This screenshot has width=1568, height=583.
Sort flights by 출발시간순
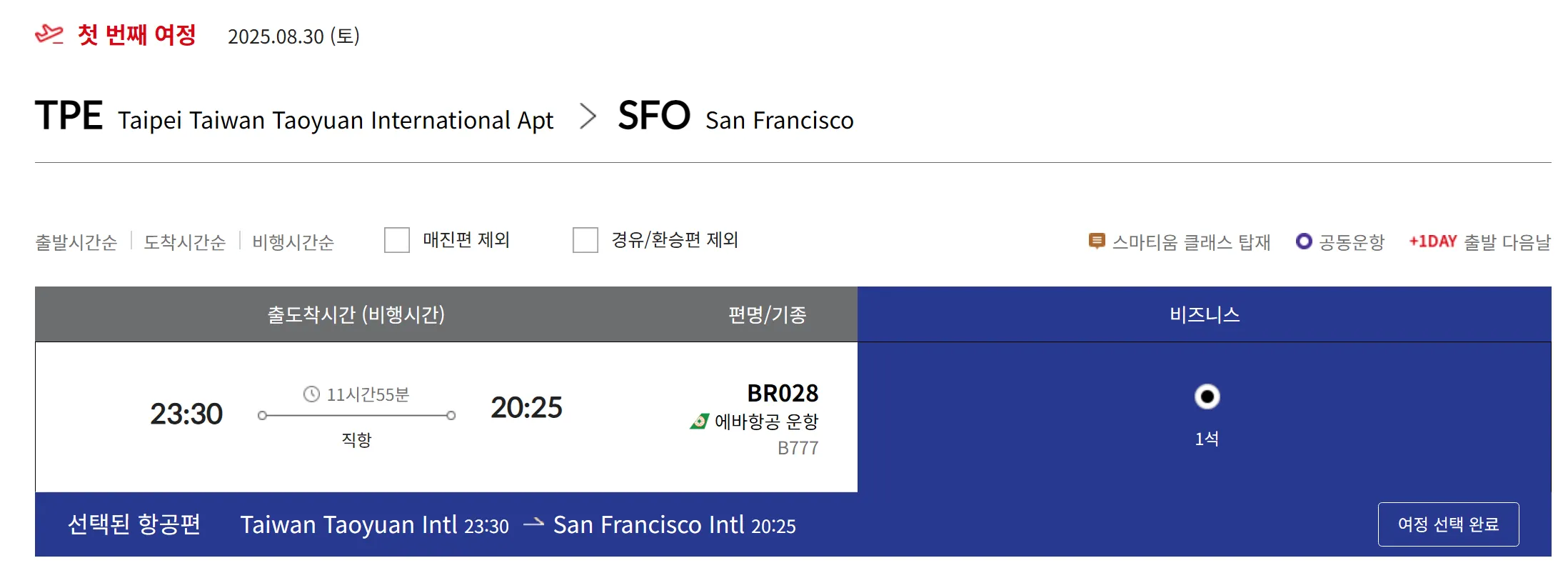click(x=76, y=242)
